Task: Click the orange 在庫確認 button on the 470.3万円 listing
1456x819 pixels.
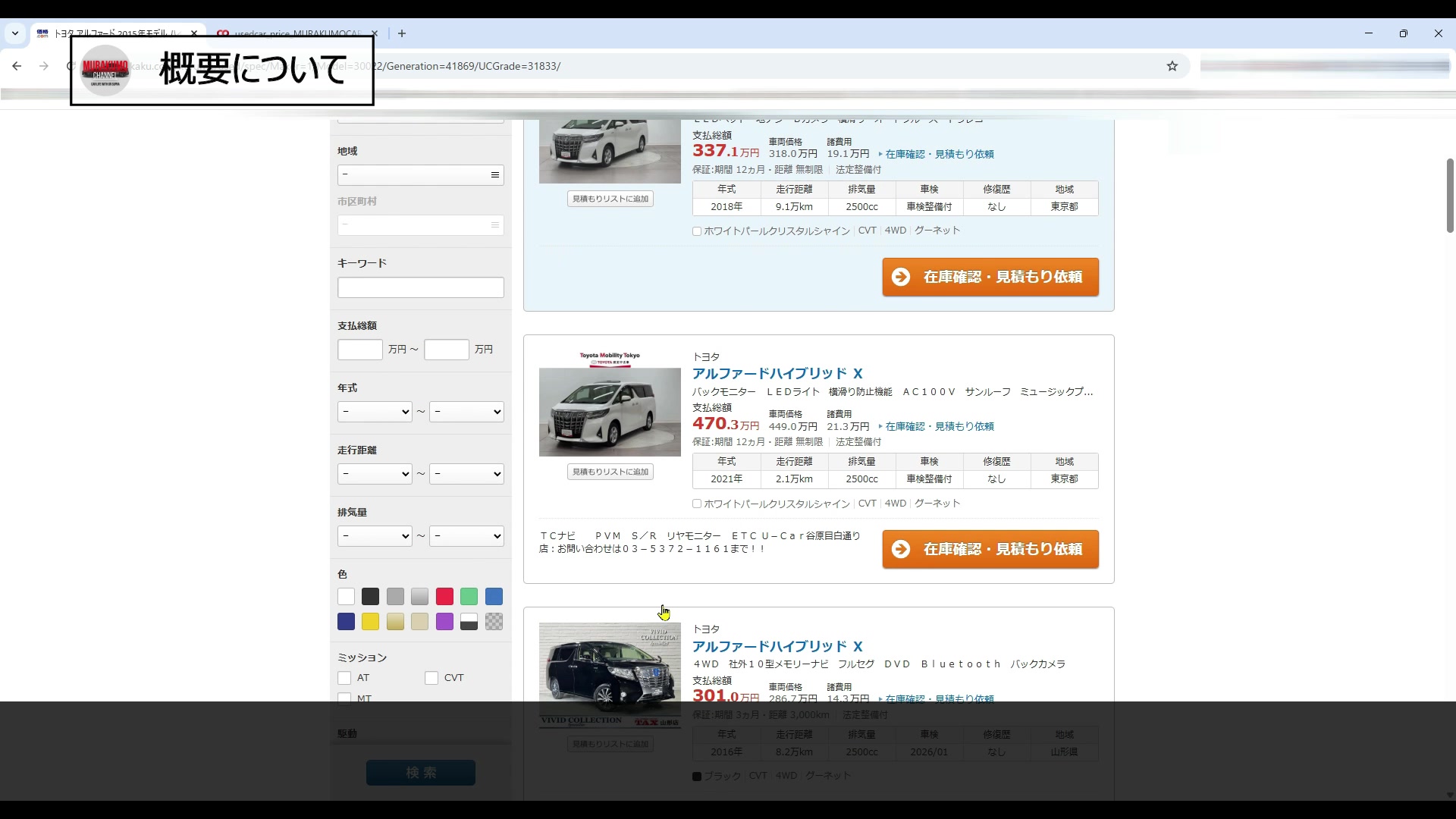Action: pyautogui.click(x=990, y=549)
